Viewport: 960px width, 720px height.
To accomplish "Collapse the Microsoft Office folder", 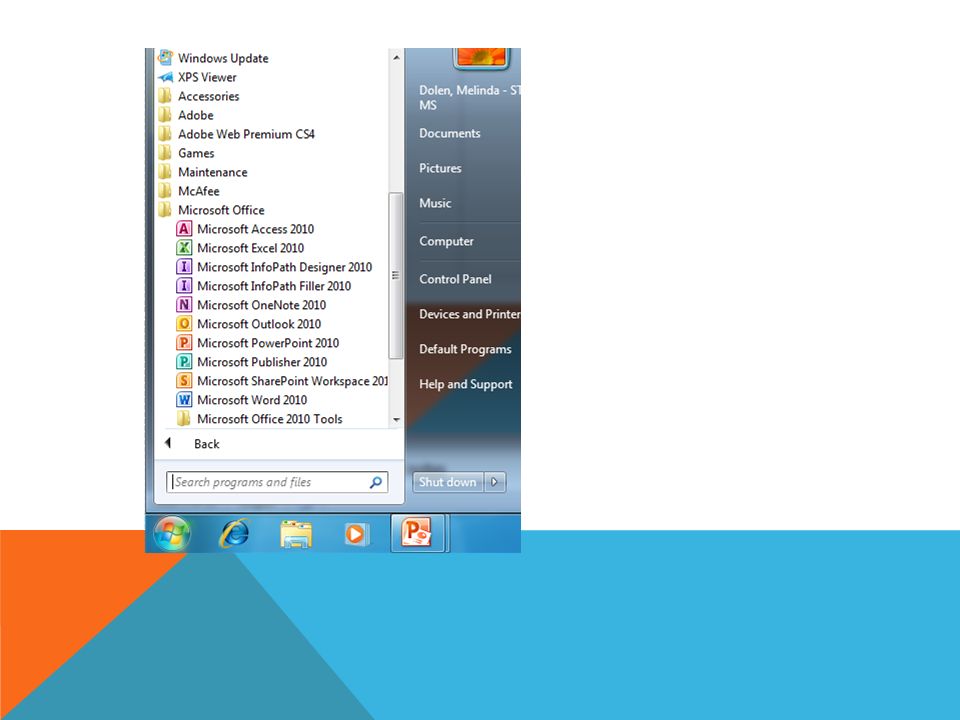I will pos(211,210).
